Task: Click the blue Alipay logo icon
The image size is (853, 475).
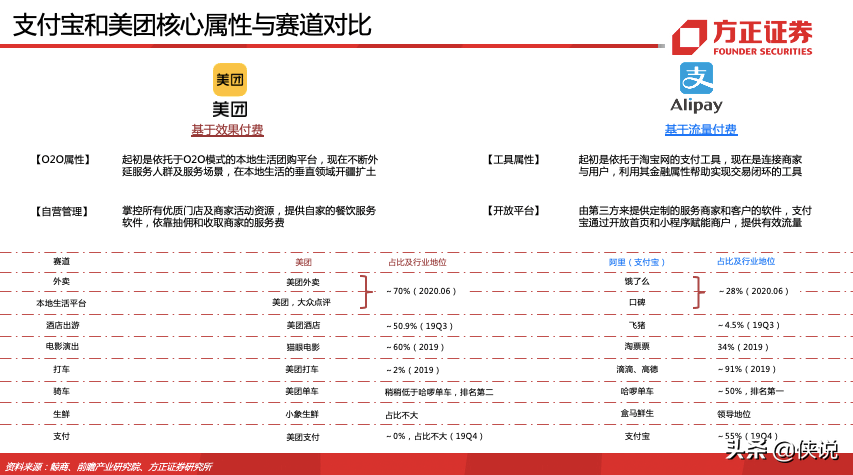Action: click(696, 78)
